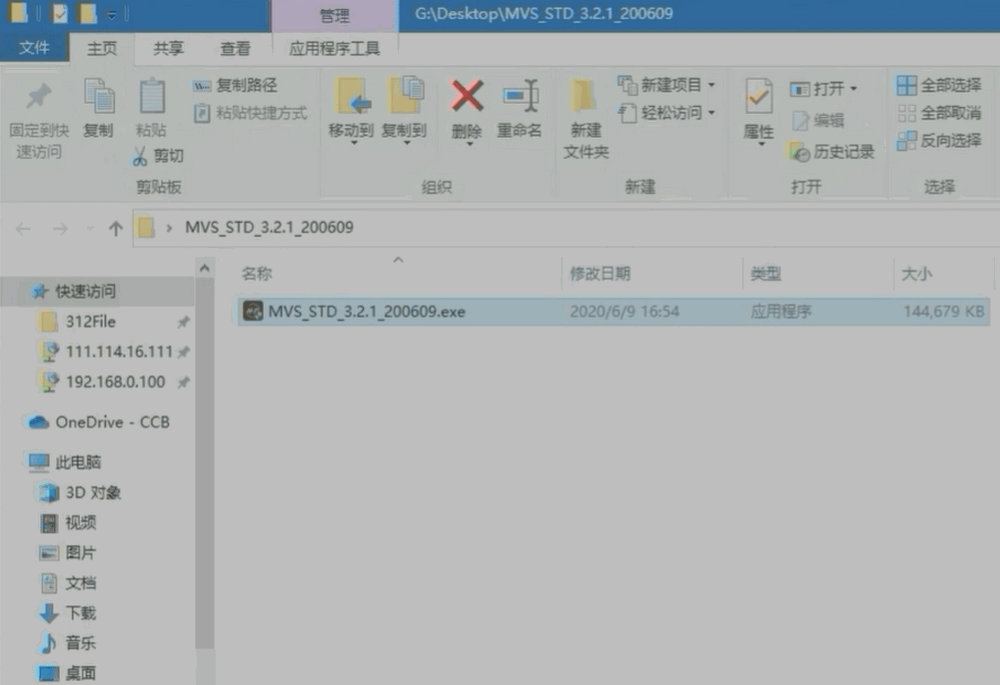Open the View ribbon tab
This screenshot has width=1000, height=685.
tap(235, 48)
